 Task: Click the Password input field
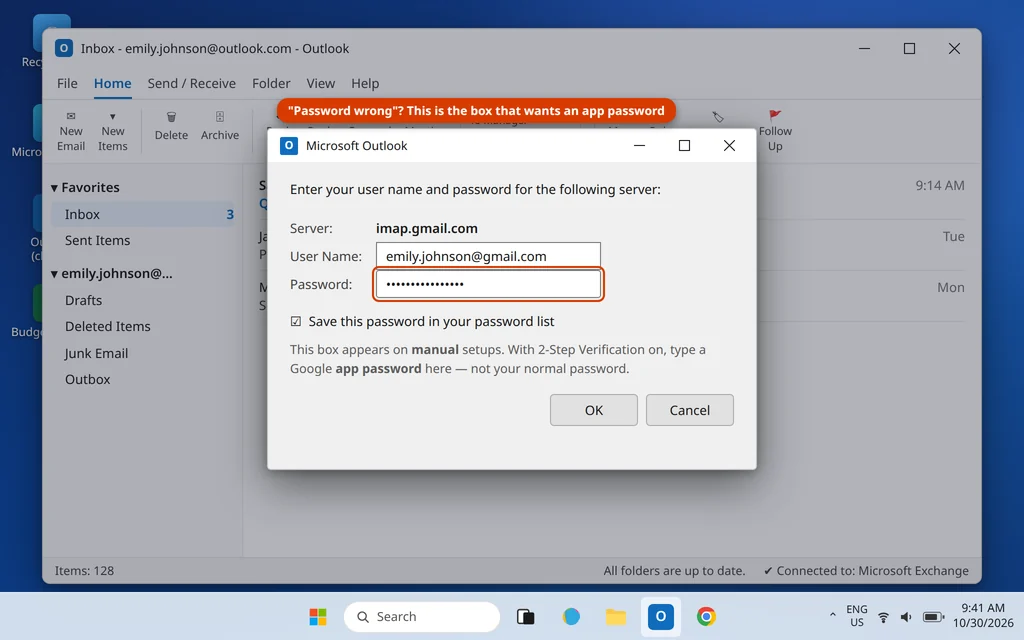[x=488, y=284]
